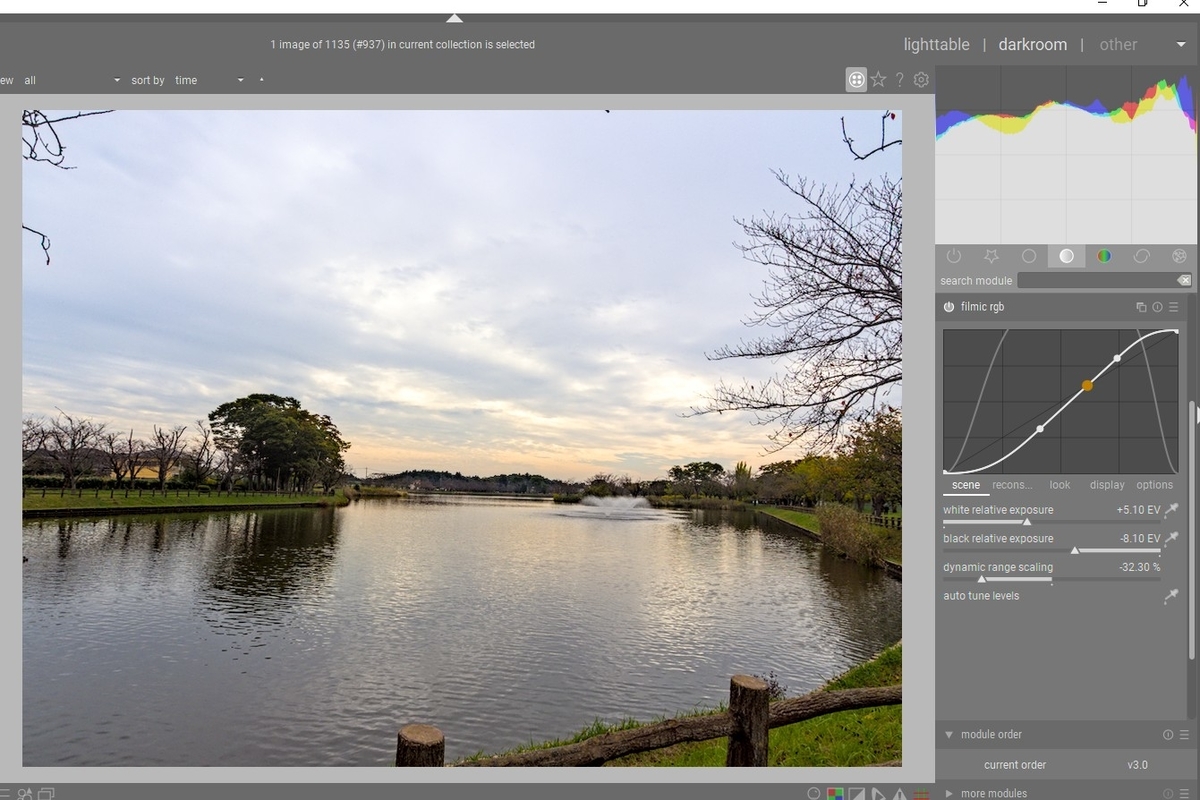Select tone modules group (white circle icon)
Image resolution: width=1200 pixels, height=800 pixels.
coord(1067,257)
